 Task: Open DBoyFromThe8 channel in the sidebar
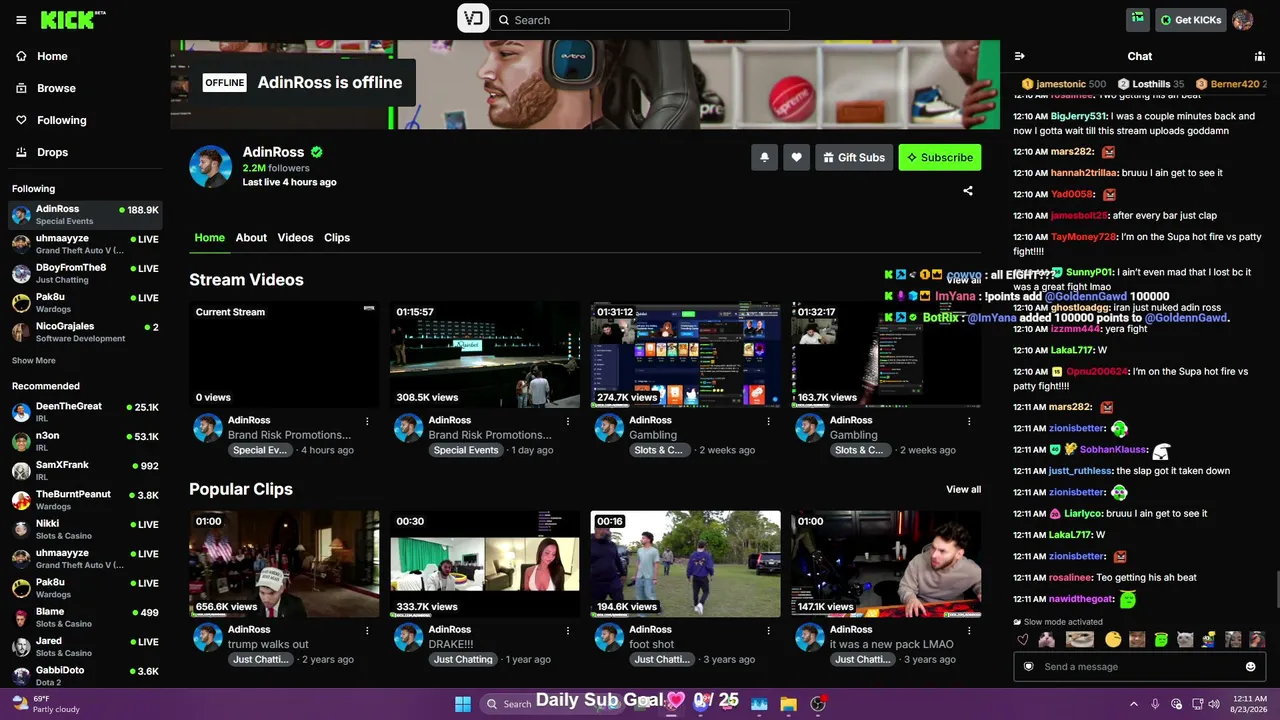(85, 273)
